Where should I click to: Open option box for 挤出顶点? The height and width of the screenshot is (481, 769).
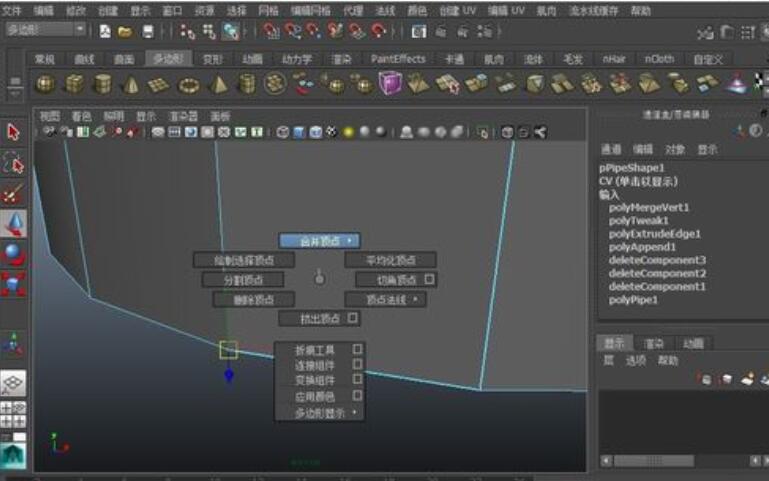pyautogui.click(x=353, y=319)
